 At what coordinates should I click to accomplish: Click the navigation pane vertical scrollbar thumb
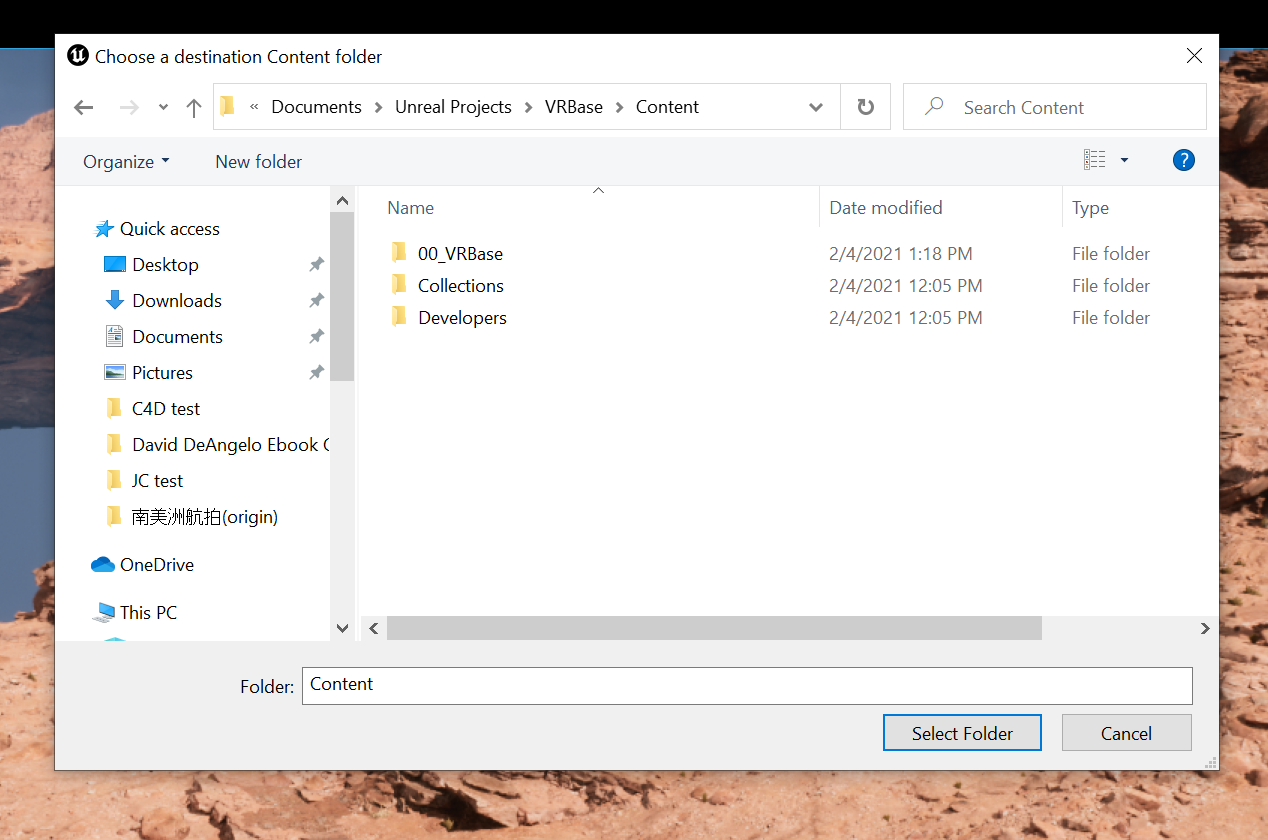click(x=343, y=297)
